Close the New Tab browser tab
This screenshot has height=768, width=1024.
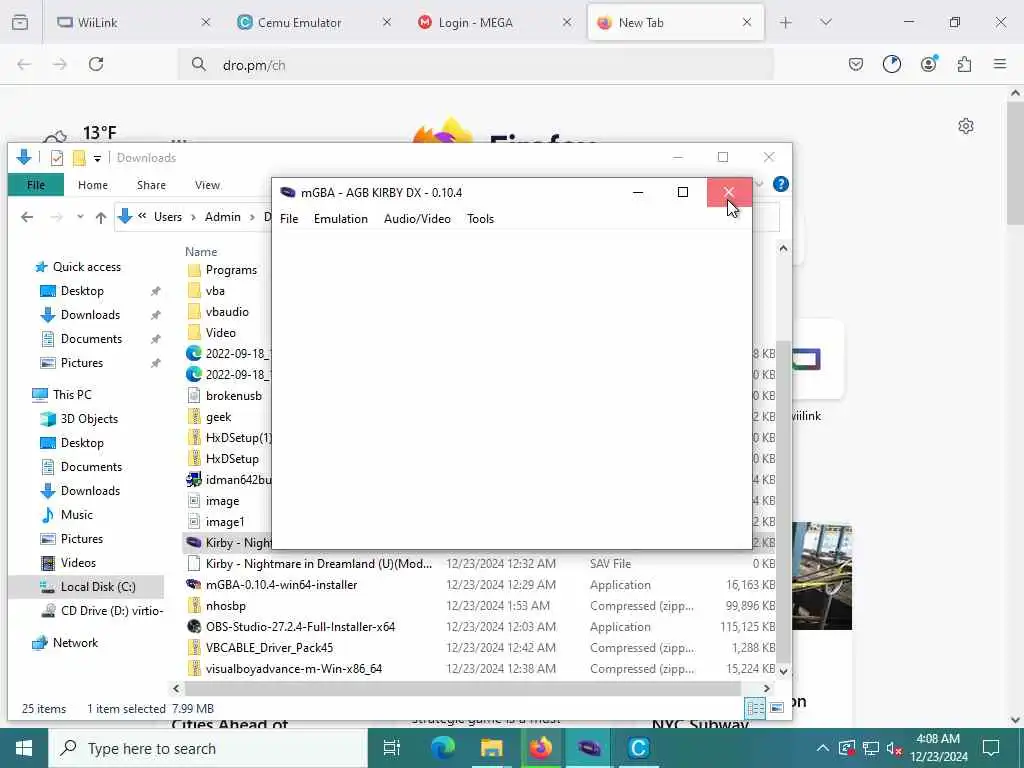[746, 22]
